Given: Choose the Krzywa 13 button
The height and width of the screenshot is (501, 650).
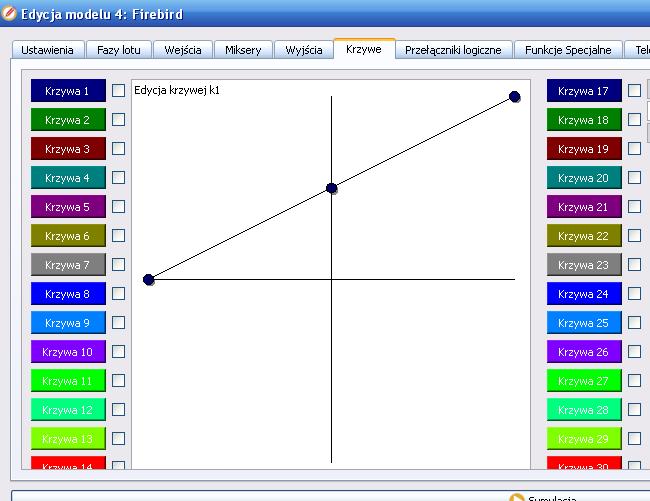Looking at the screenshot, I should click(68, 439).
